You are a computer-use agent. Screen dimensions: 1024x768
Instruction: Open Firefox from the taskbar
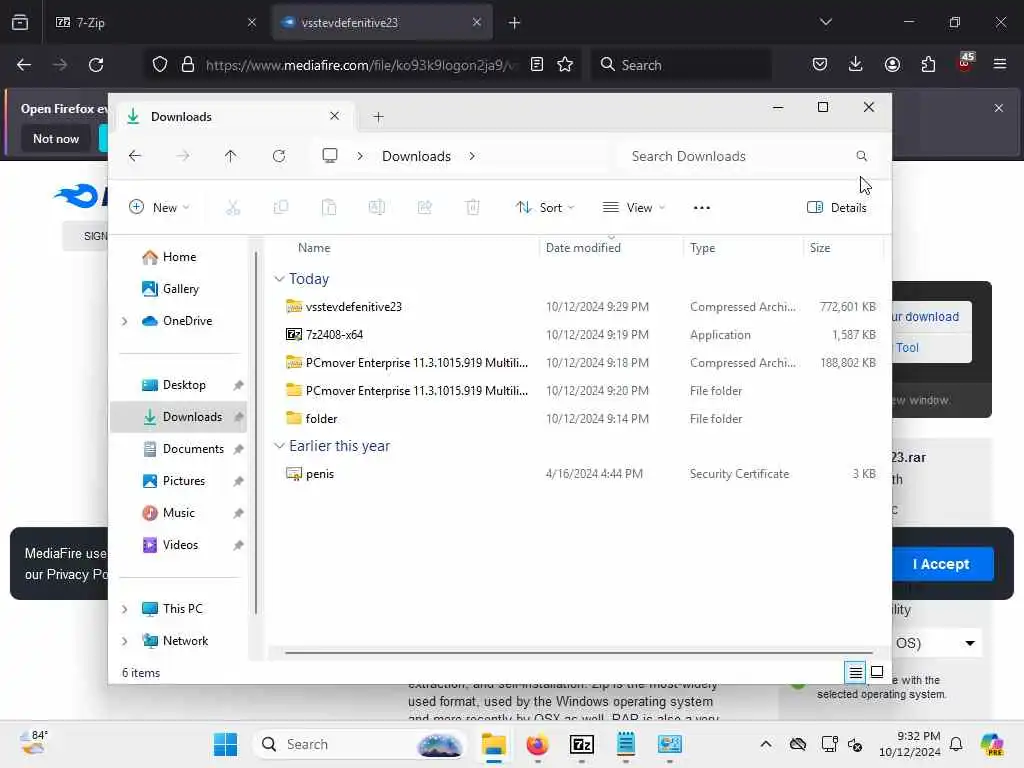(x=537, y=744)
